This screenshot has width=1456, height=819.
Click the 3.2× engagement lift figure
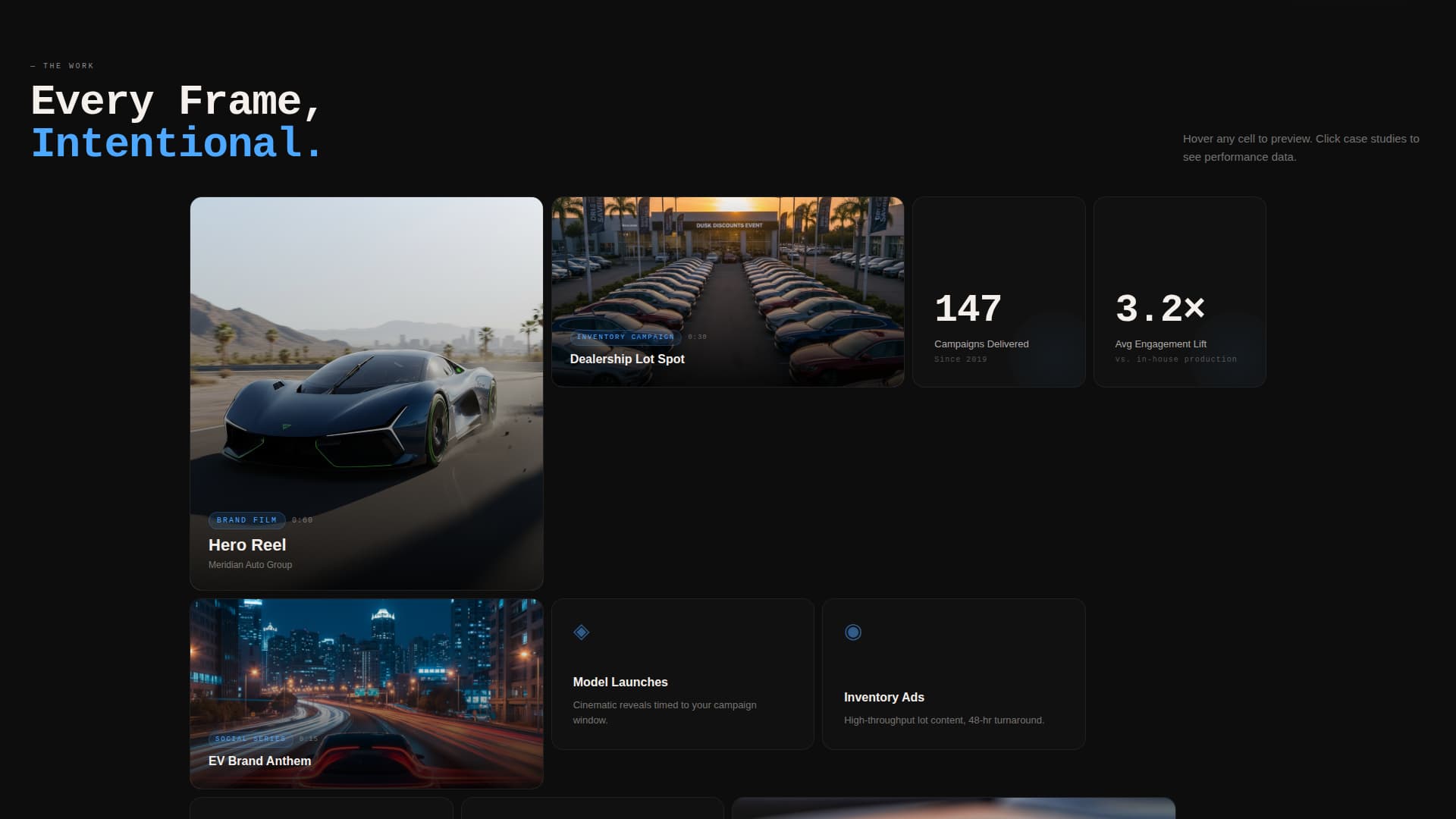pos(1160,309)
